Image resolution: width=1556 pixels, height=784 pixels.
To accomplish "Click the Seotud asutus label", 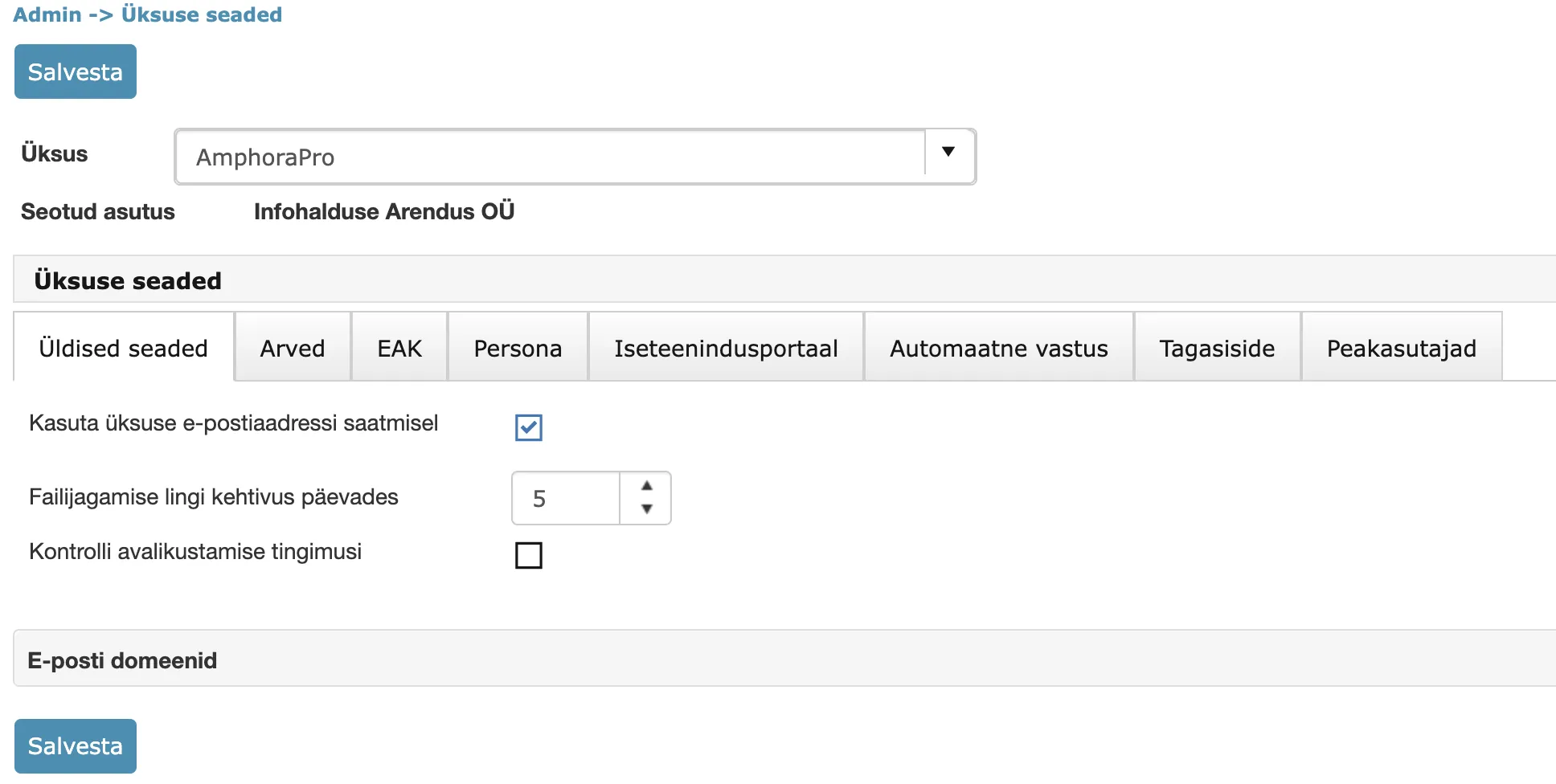I will [x=98, y=211].
